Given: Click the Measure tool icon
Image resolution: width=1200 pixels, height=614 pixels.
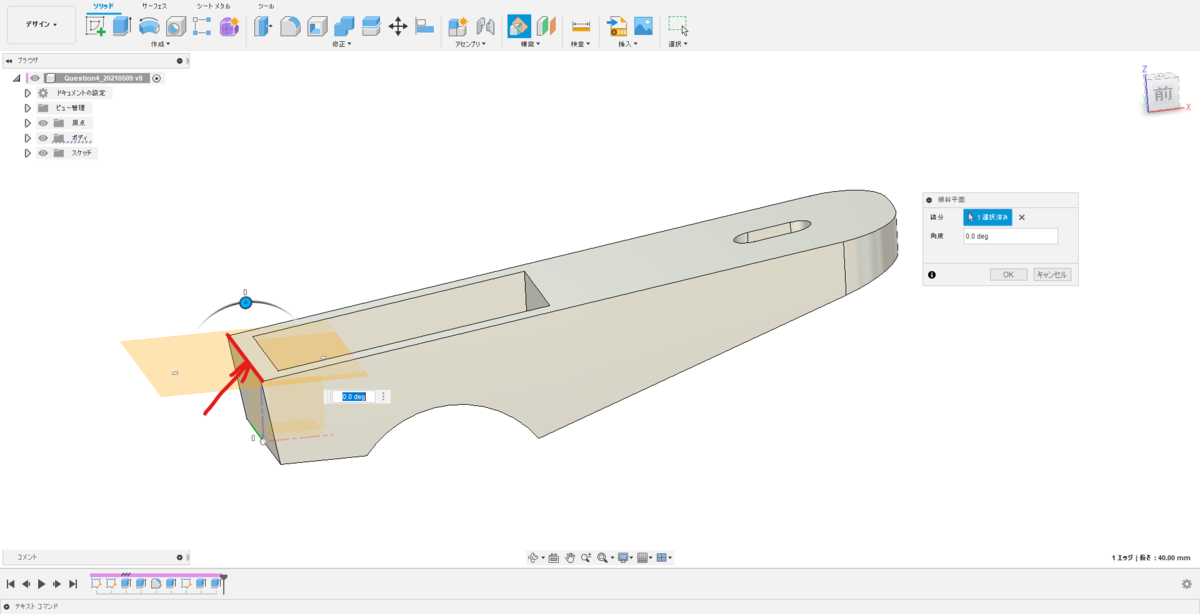Looking at the screenshot, I should click(x=580, y=27).
